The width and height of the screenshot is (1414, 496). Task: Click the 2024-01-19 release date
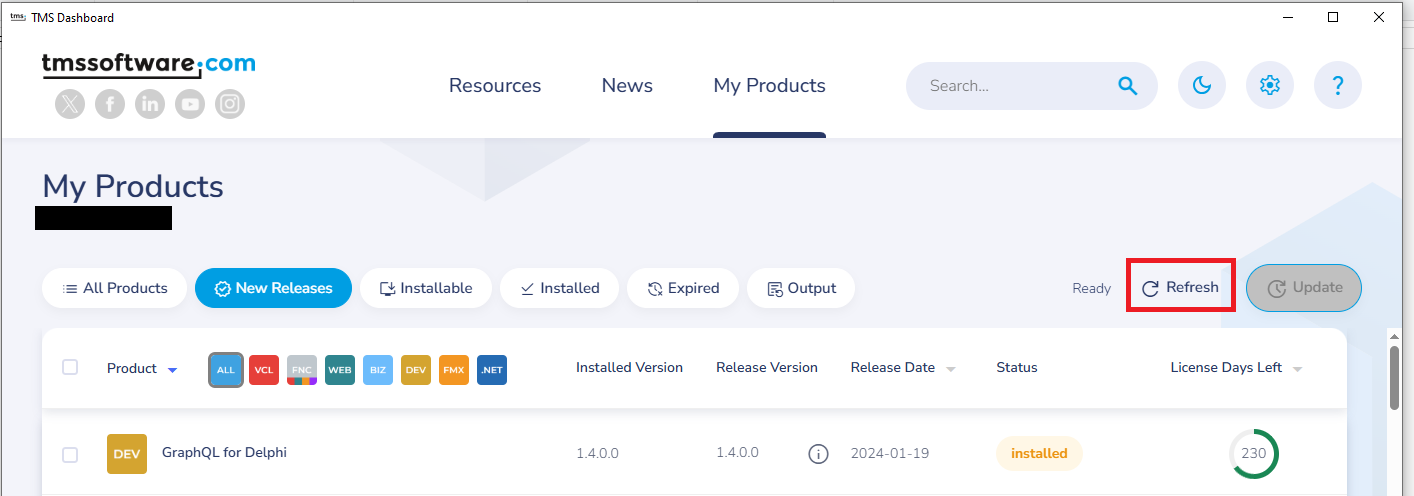890,453
